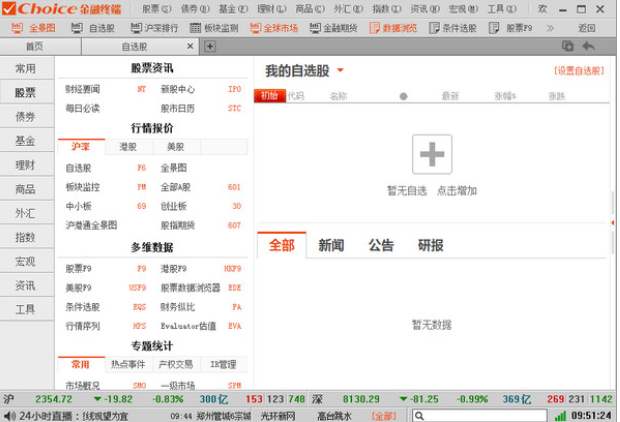
Task: Click the Choice logo icon
Action: 9,8
